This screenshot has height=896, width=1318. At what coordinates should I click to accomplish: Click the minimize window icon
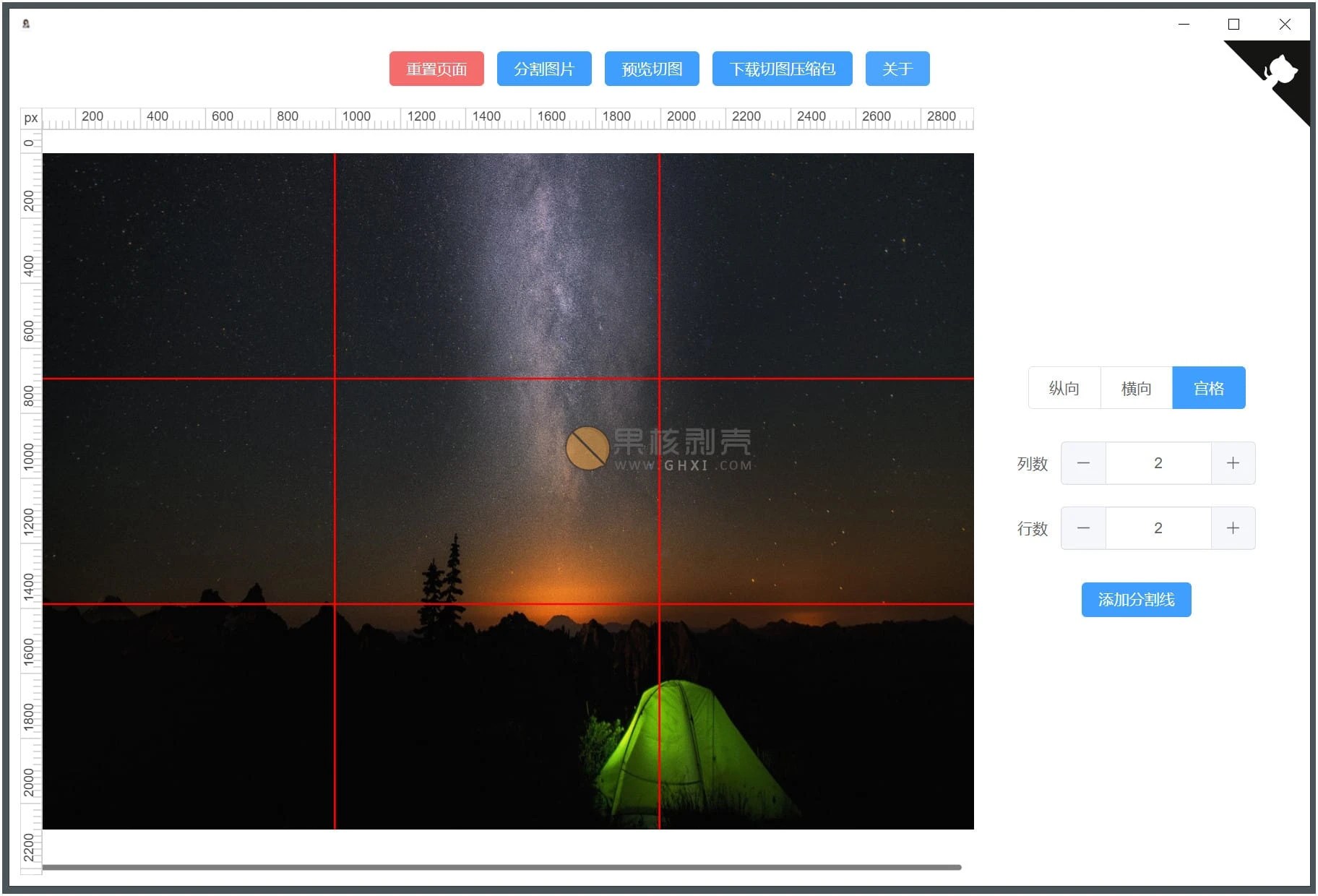click(1184, 24)
